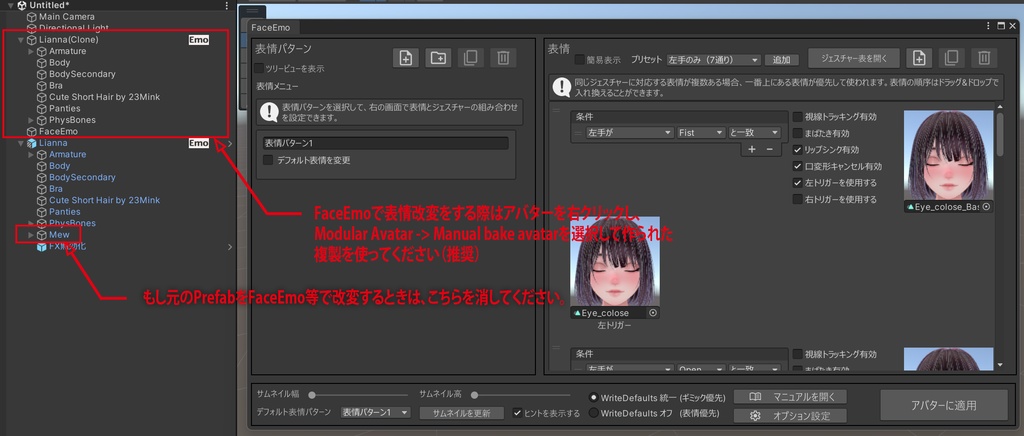Open the と一致 comparison dropdown
The image size is (1024, 436).
pos(754,132)
